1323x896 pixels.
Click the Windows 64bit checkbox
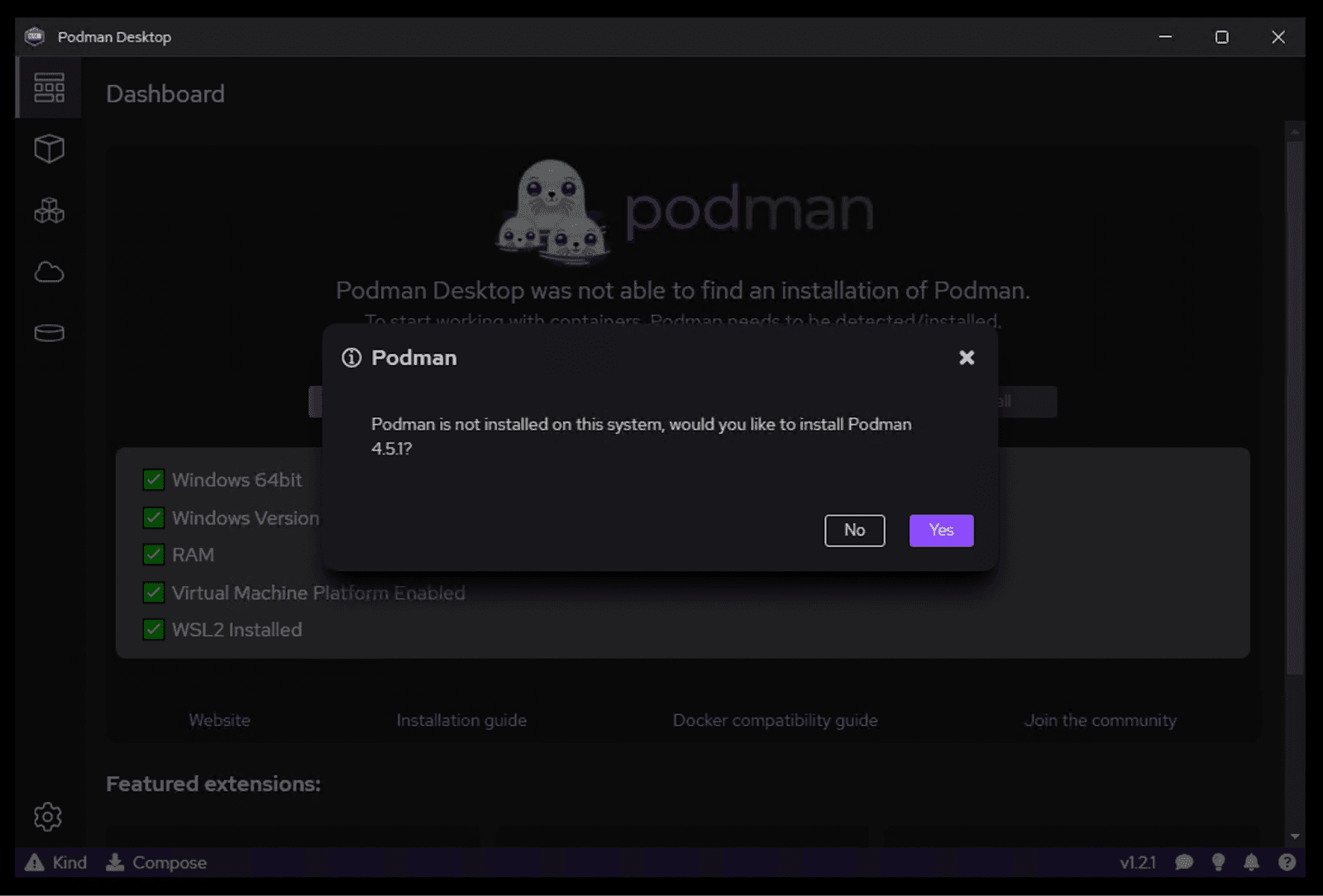tap(153, 479)
